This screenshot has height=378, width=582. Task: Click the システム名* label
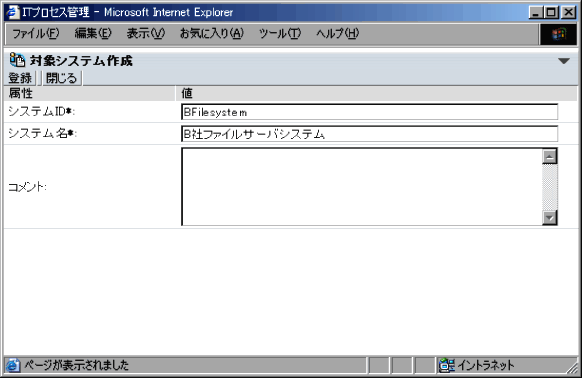point(42,133)
